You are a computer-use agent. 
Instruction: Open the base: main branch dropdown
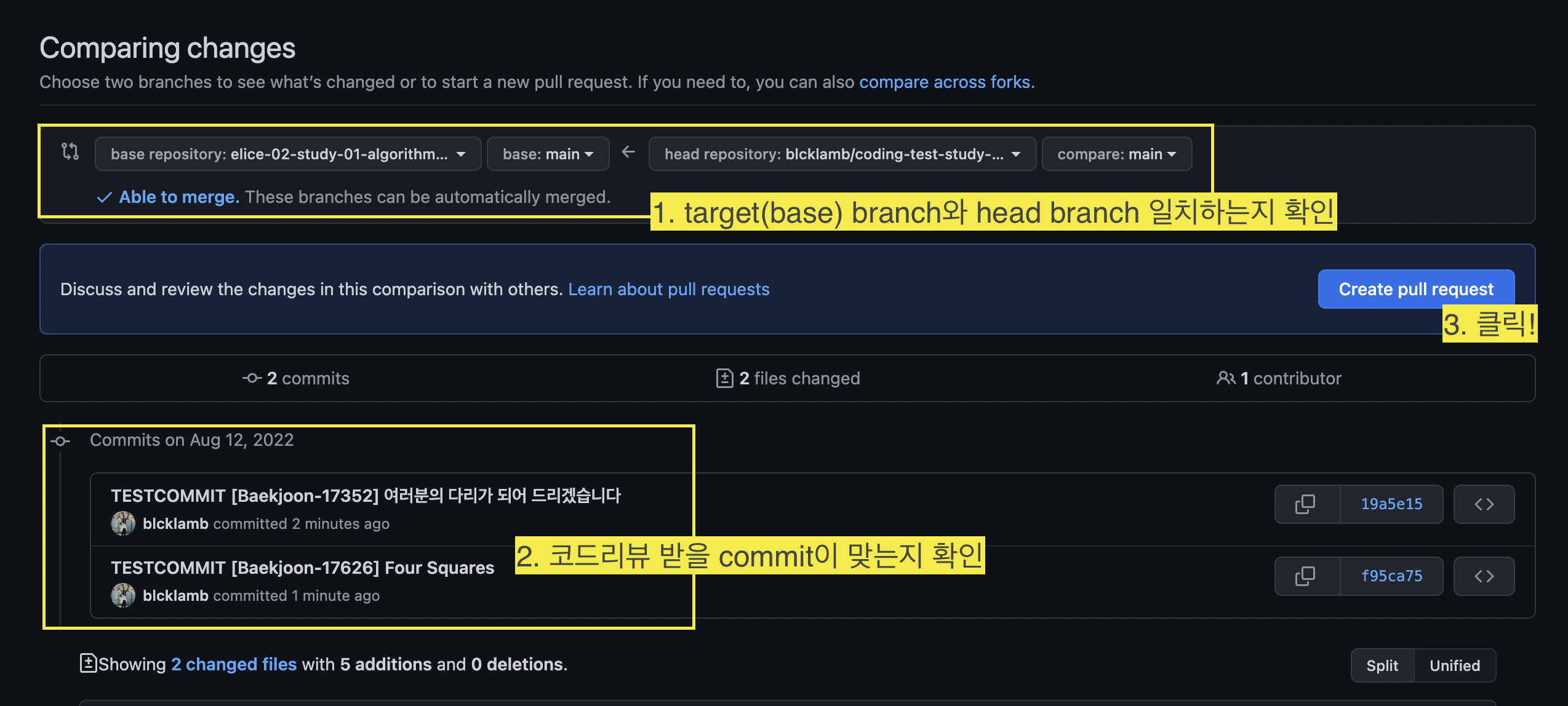coord(548,154)
